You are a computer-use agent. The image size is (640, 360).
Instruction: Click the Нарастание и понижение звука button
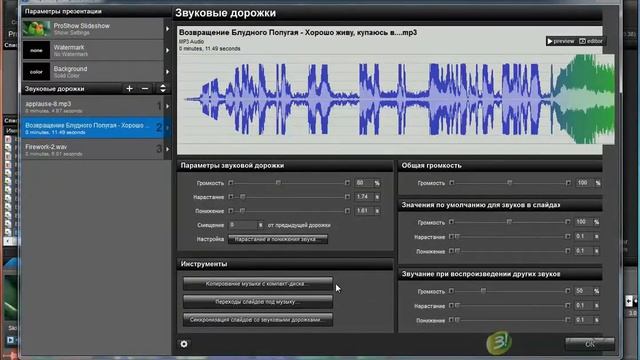coord(278,239)
